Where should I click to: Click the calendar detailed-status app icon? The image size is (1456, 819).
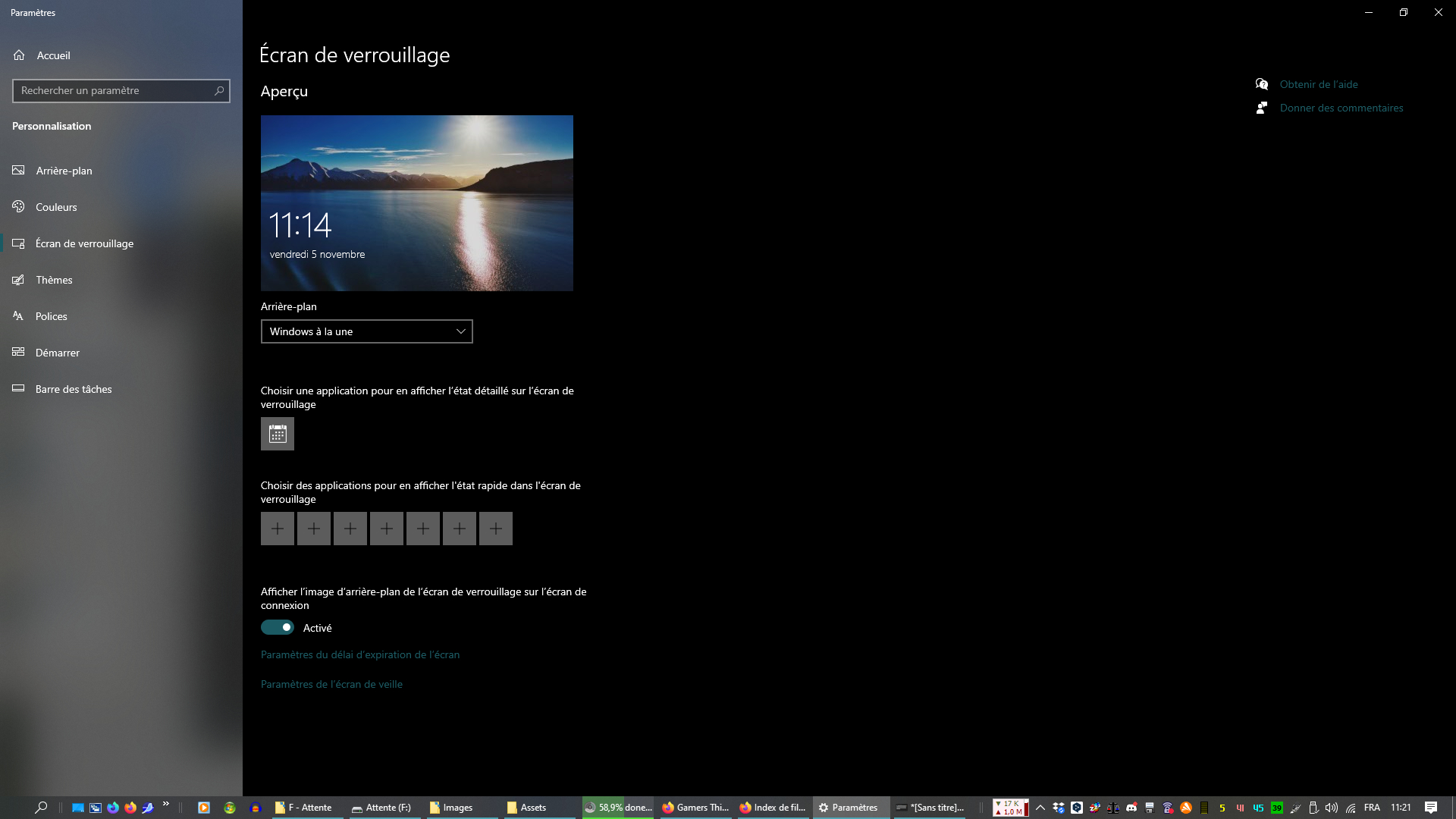point(278,434)
